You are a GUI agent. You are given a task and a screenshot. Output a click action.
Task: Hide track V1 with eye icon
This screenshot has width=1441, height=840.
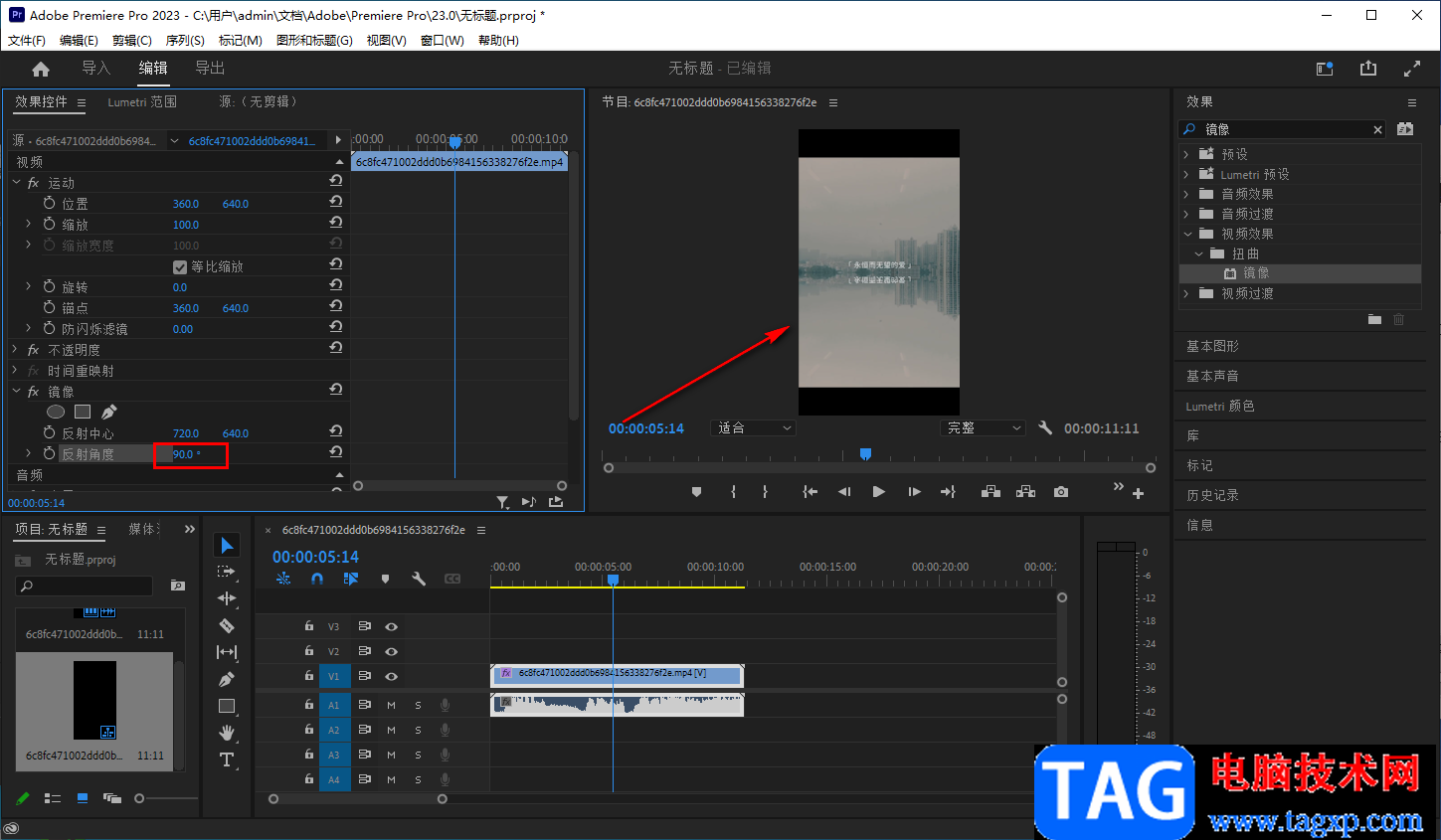pyautogui.click(x=391, y=676)
